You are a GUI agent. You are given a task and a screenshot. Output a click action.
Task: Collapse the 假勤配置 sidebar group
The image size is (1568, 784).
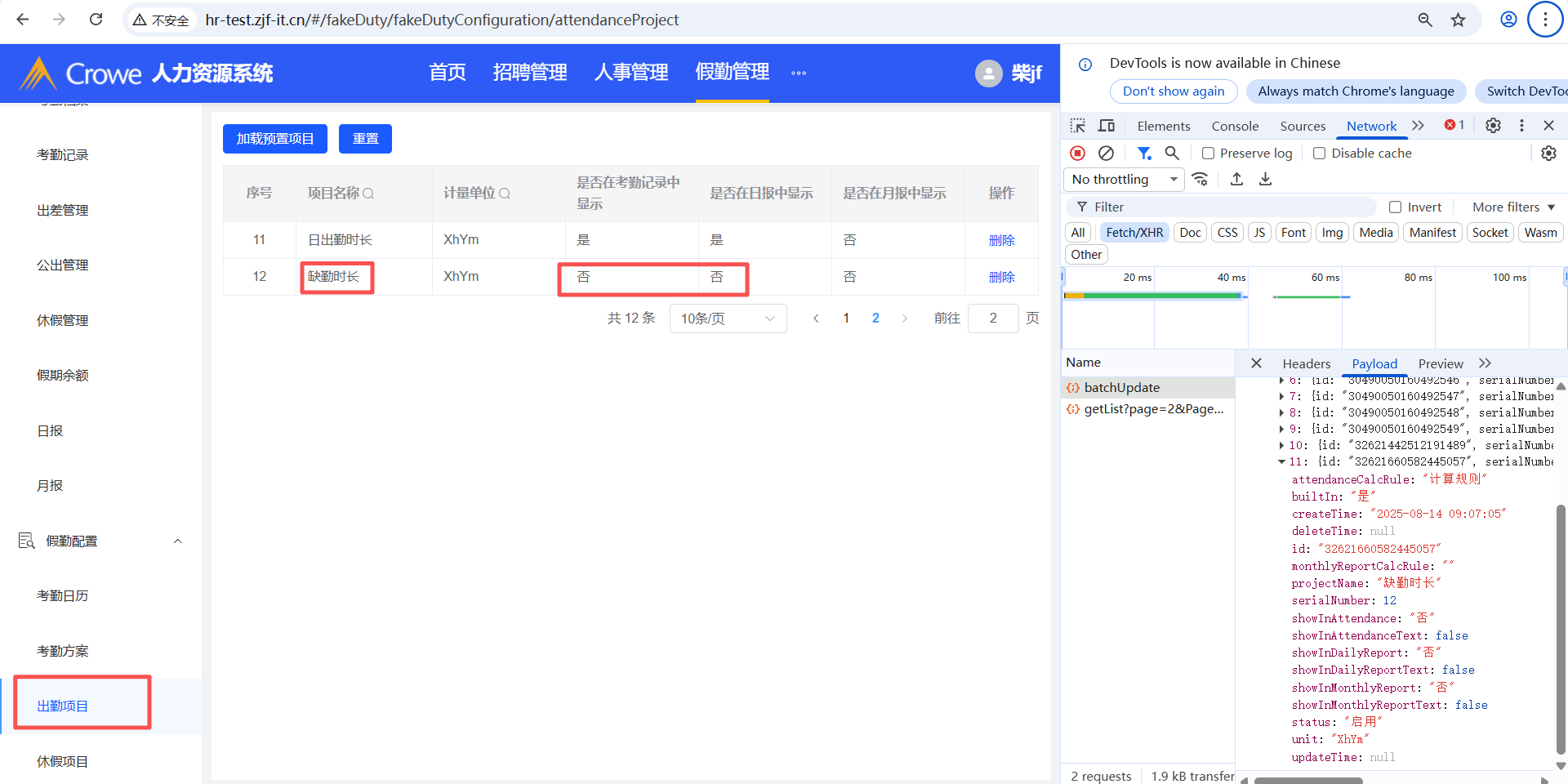177,541
